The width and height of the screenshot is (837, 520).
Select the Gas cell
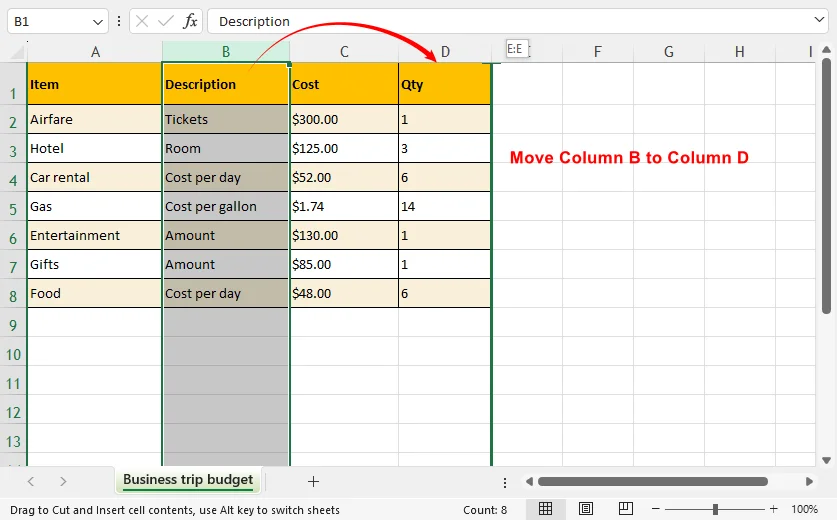point(94,206)
